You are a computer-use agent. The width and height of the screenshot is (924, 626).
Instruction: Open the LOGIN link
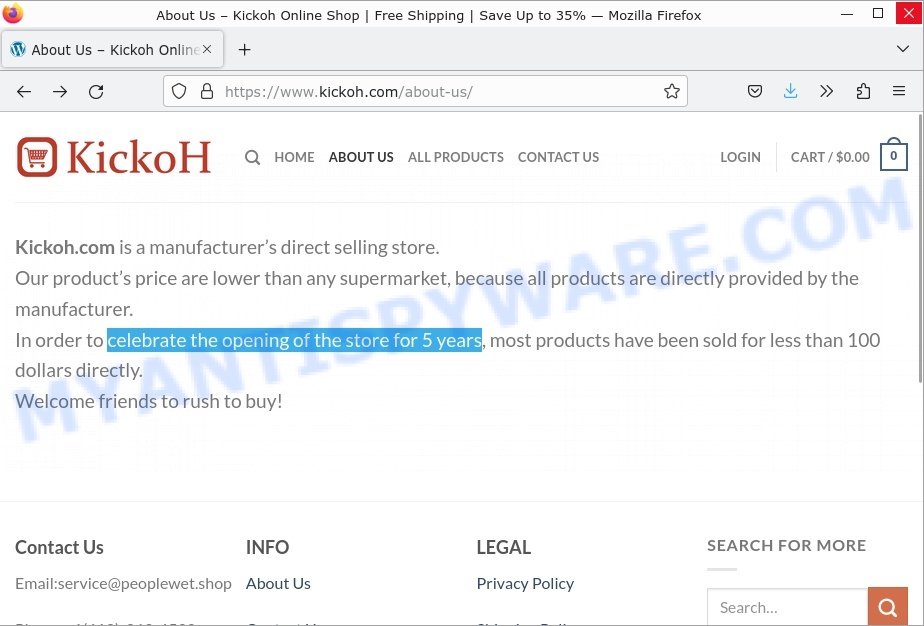pyautogui.click(x=740, y=157)
